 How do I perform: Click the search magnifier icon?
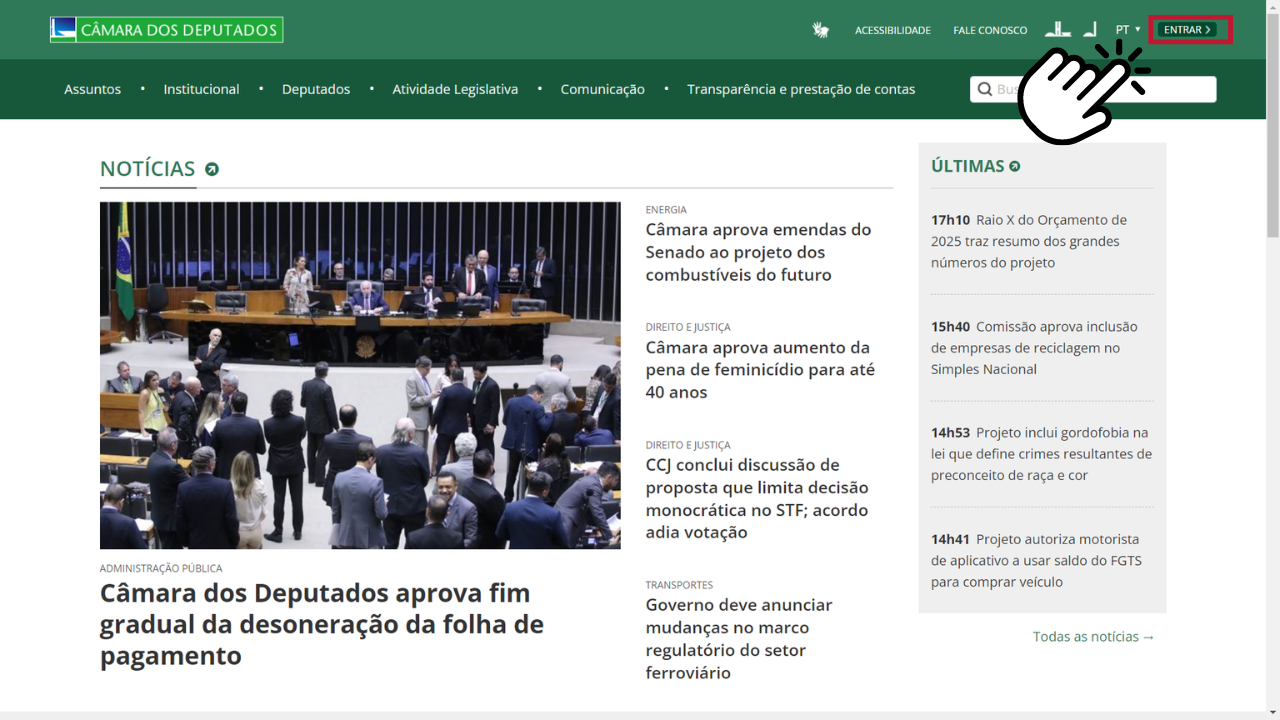[985, 89]
